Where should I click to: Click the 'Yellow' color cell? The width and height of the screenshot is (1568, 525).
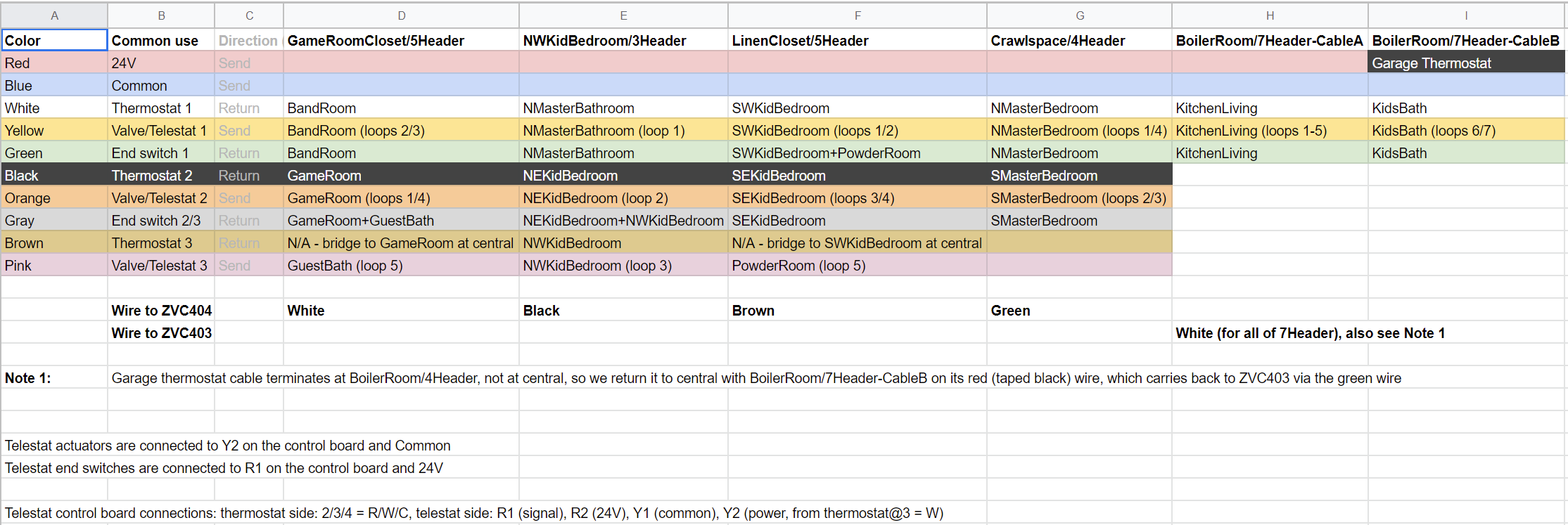pyautogui.click(x=54, y=130)
